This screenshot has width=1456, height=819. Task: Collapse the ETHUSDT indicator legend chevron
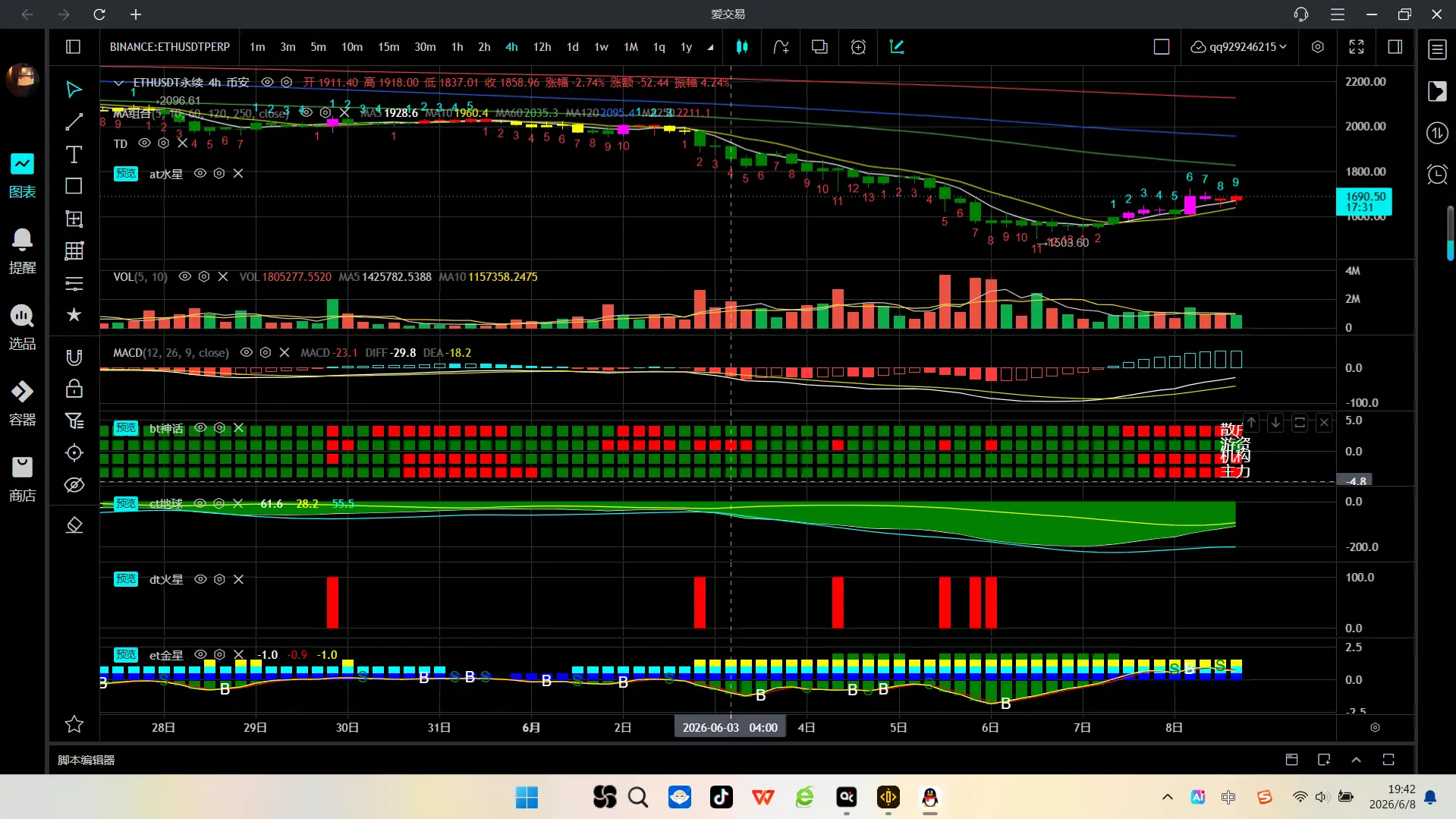pyautogui.click(x=119, y=83)
